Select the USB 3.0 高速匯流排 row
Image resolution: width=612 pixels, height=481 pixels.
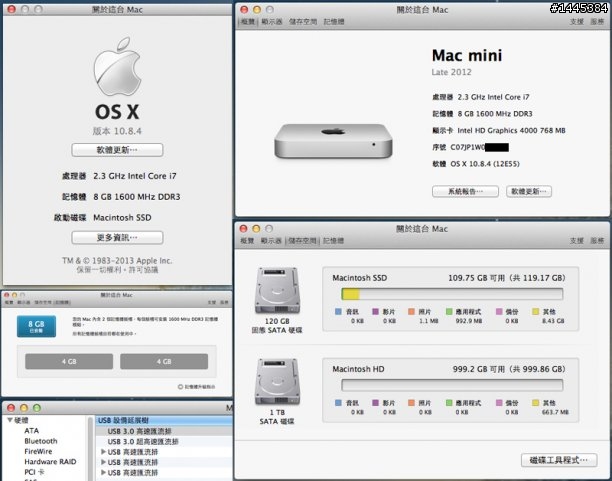point(164,431)
